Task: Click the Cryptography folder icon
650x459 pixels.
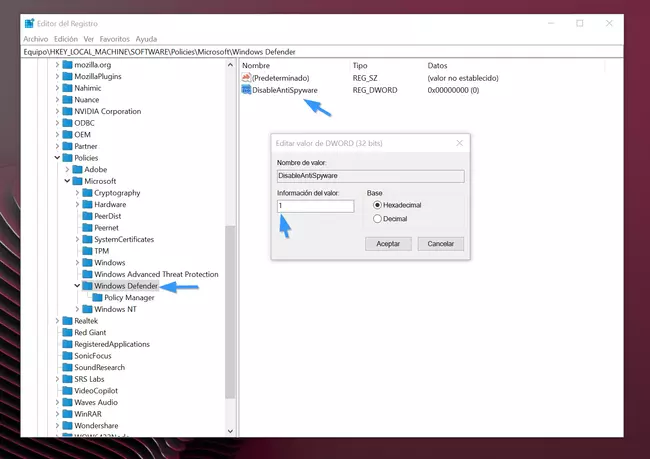Action: (87, 193)
